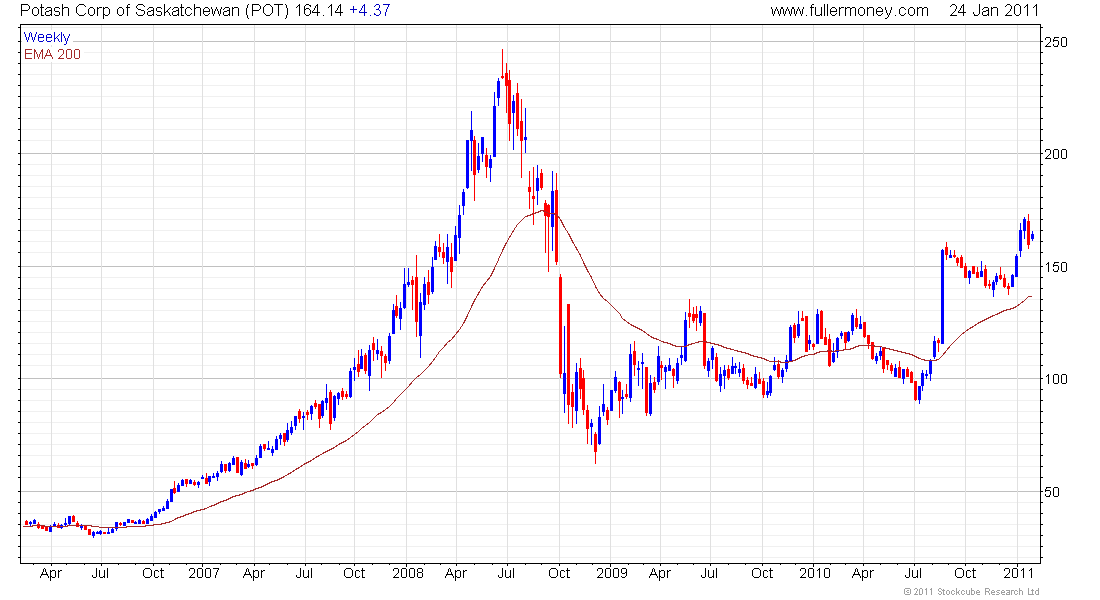This screenshot has width=1100, height=600.
Task: Select the 'EMA 200' legend label
Action: coord(52,55)
